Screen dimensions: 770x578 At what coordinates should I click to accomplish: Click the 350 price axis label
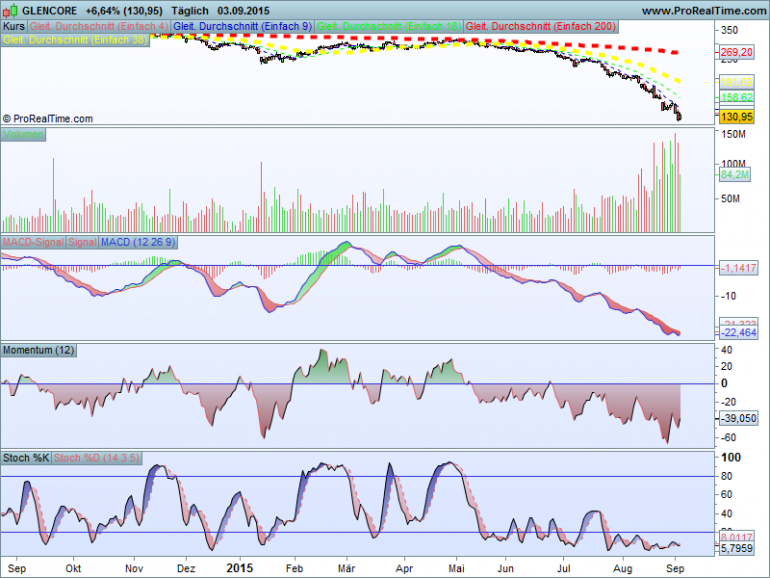(729, 30)
